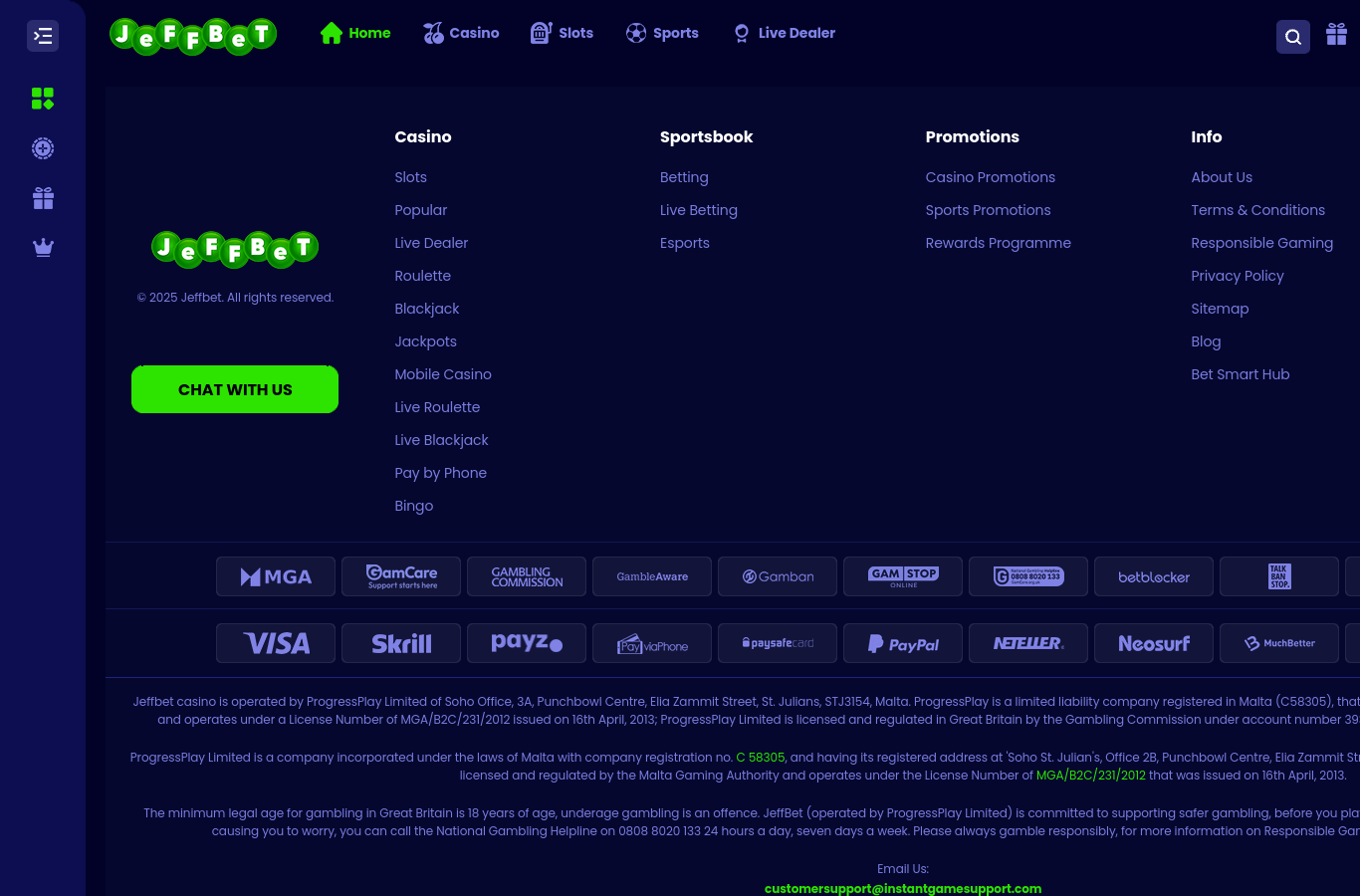Screen dimensions: 1360x896
Task: Open the BetBlocker badge
Action: coord(1154,576)
